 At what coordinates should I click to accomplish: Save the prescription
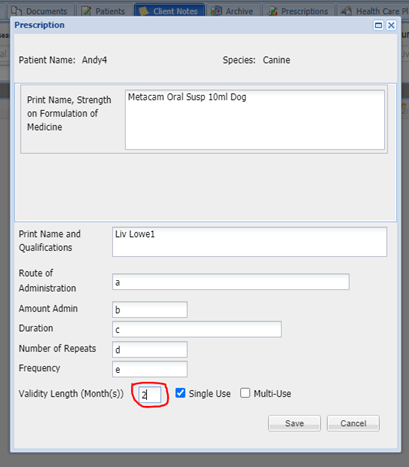tap(294, 423)
